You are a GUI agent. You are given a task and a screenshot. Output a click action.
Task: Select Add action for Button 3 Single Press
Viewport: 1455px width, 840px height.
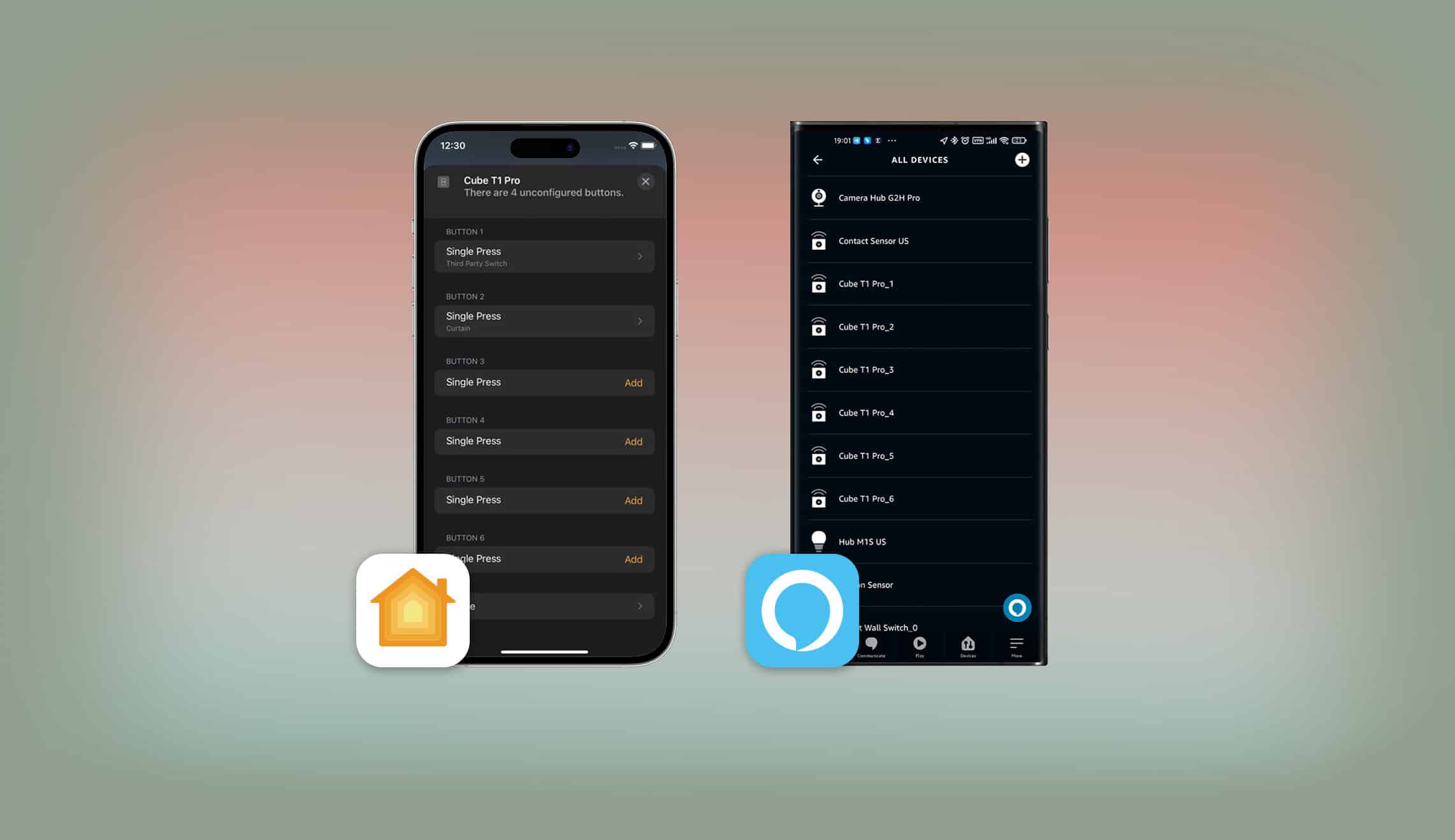(x=633, y=382)
